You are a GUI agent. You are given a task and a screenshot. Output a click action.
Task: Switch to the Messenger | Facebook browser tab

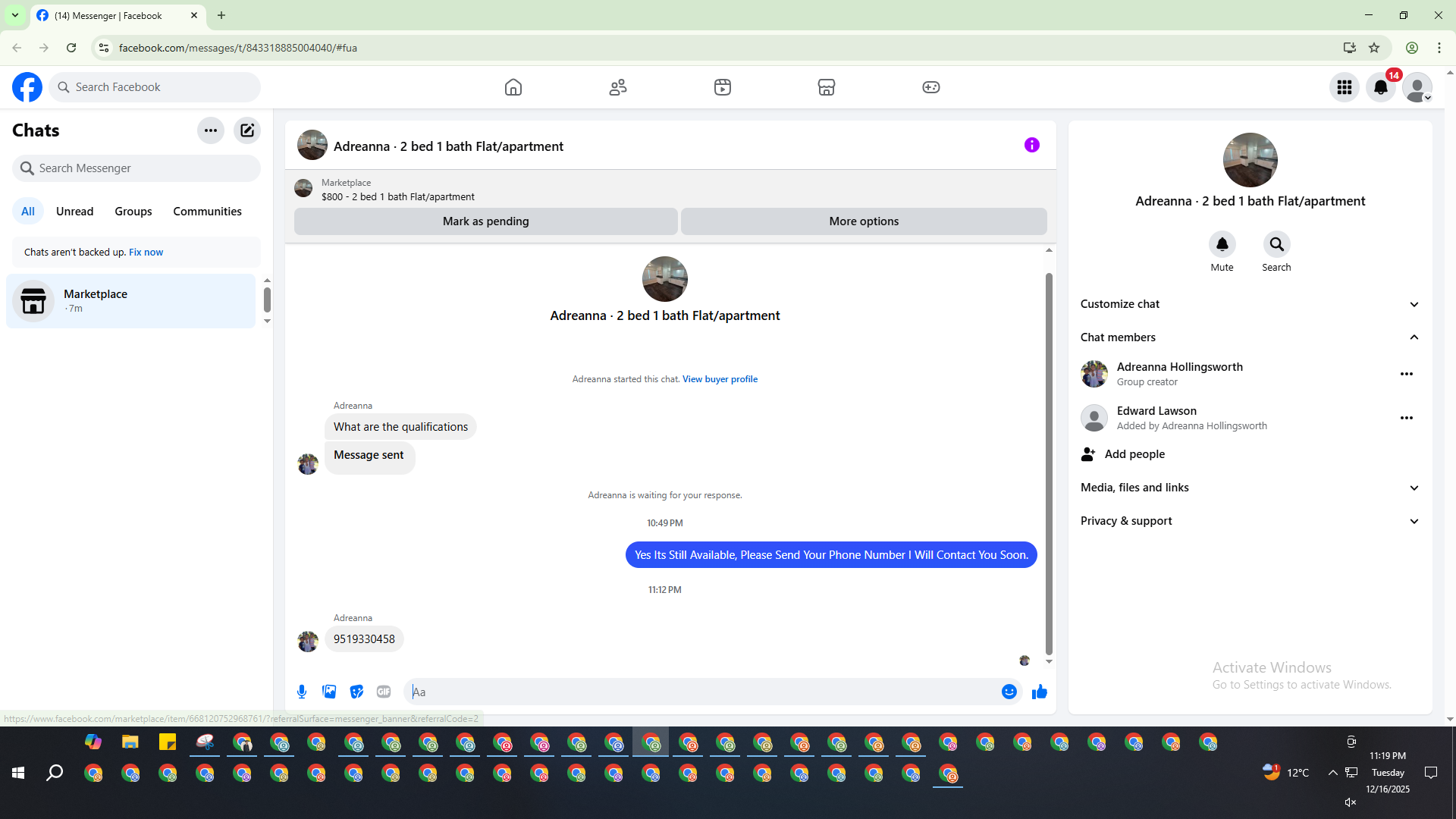point(118,15)
